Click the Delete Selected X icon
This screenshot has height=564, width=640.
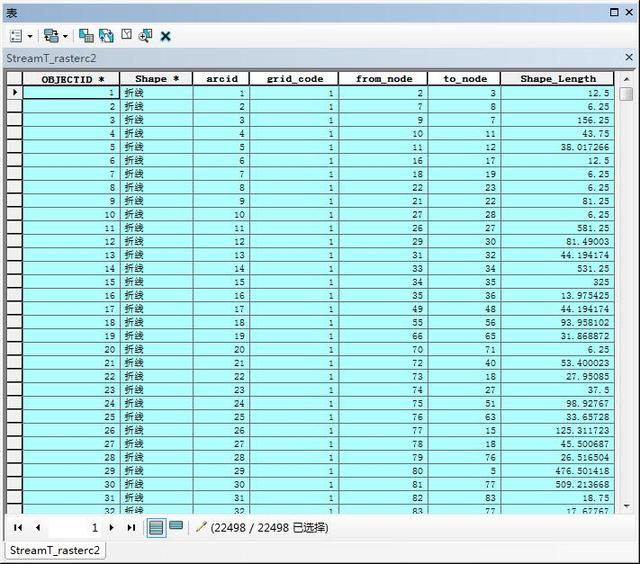pyautogui.click(x=165, y=36)
